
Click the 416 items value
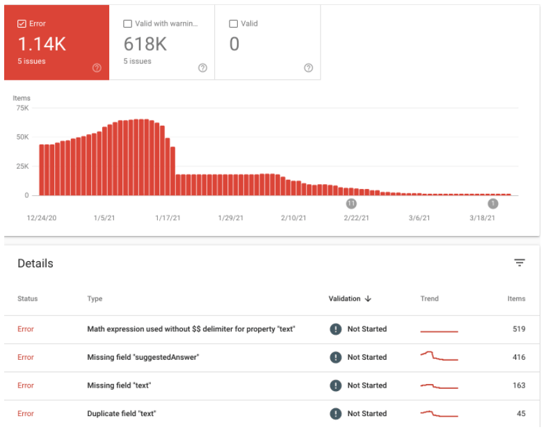click(519, 357)
